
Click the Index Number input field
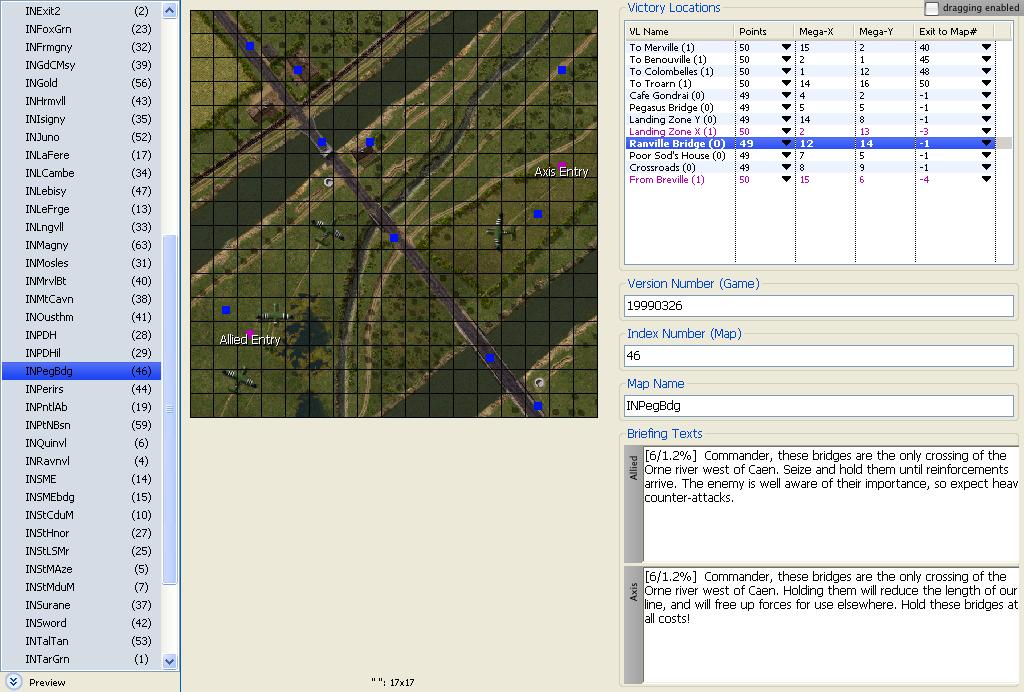click(819, 356)
